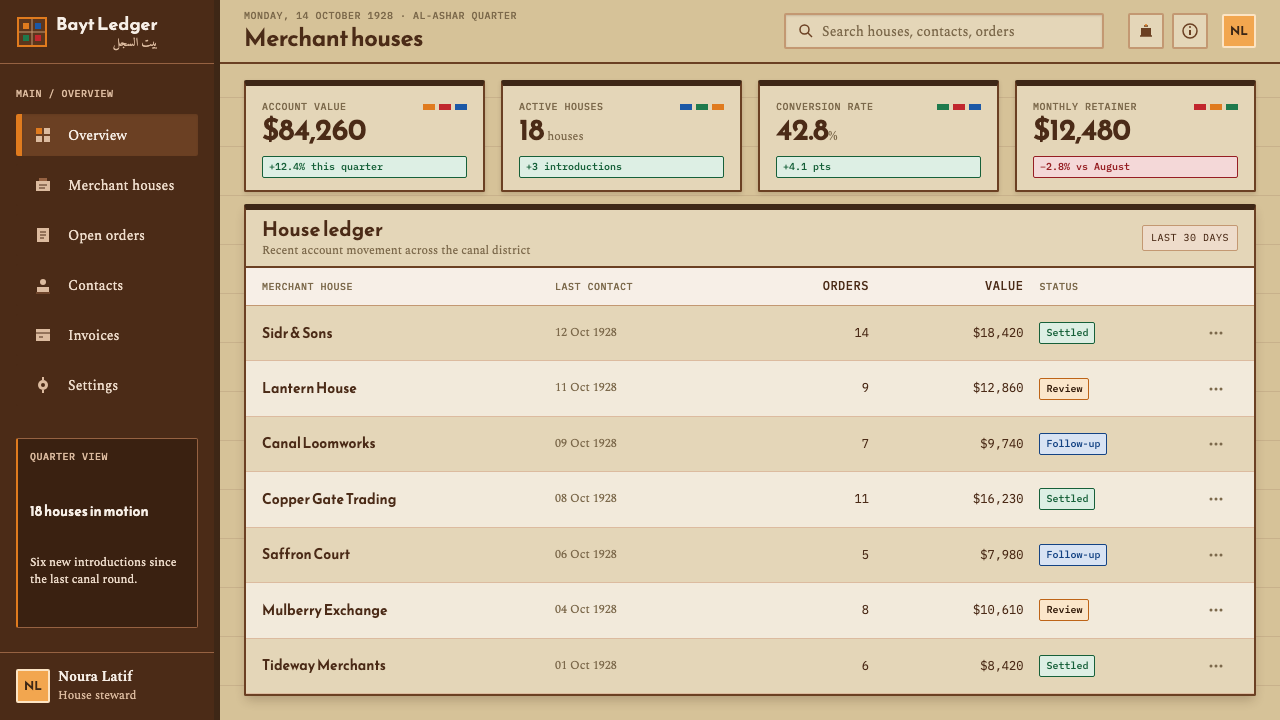Open the more options for Sidr & Sons
Viewport: 1280px width, 720px height.
1216,333
